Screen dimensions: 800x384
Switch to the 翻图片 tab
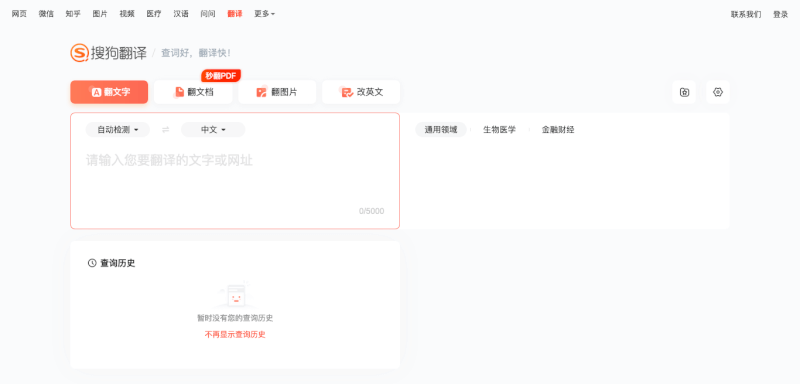277,92
